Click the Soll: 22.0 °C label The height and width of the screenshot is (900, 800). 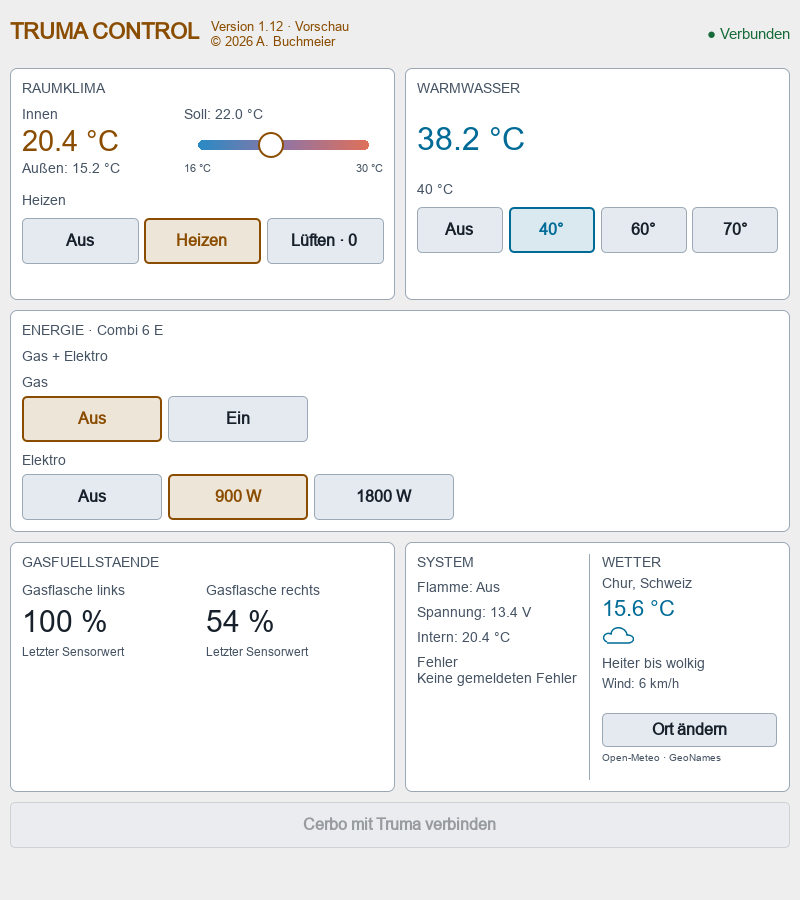pyautogui.click(x=223, y=114)
